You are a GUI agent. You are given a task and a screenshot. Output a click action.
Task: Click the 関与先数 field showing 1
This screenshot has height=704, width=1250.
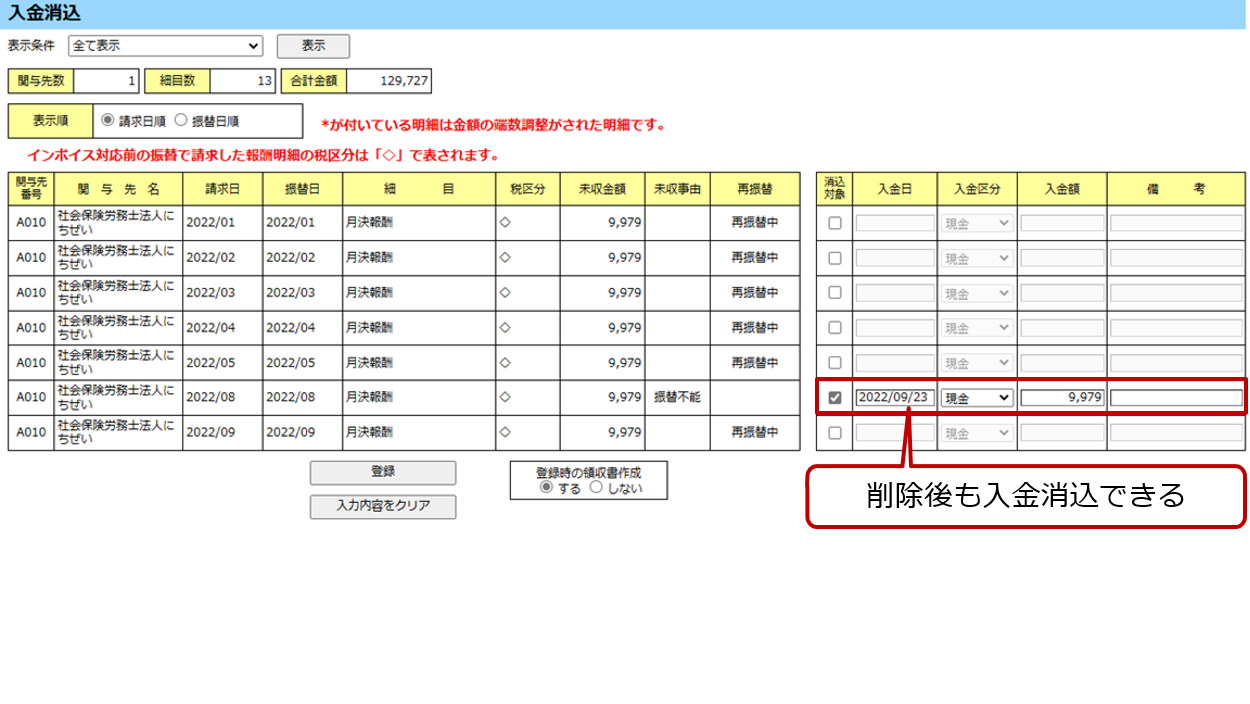tap(106, 81)
